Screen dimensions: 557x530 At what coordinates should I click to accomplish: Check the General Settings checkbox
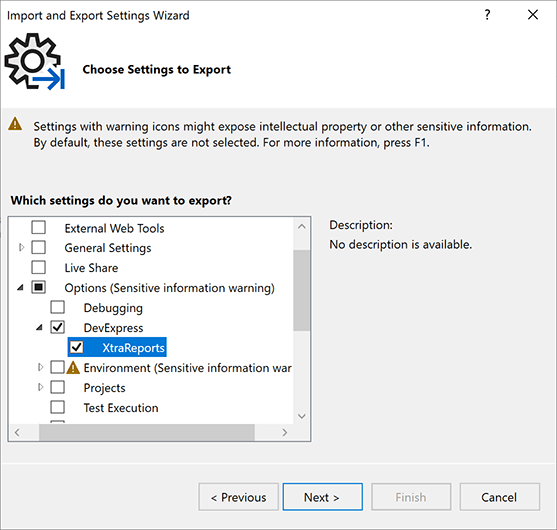click(x=38, y=247)
